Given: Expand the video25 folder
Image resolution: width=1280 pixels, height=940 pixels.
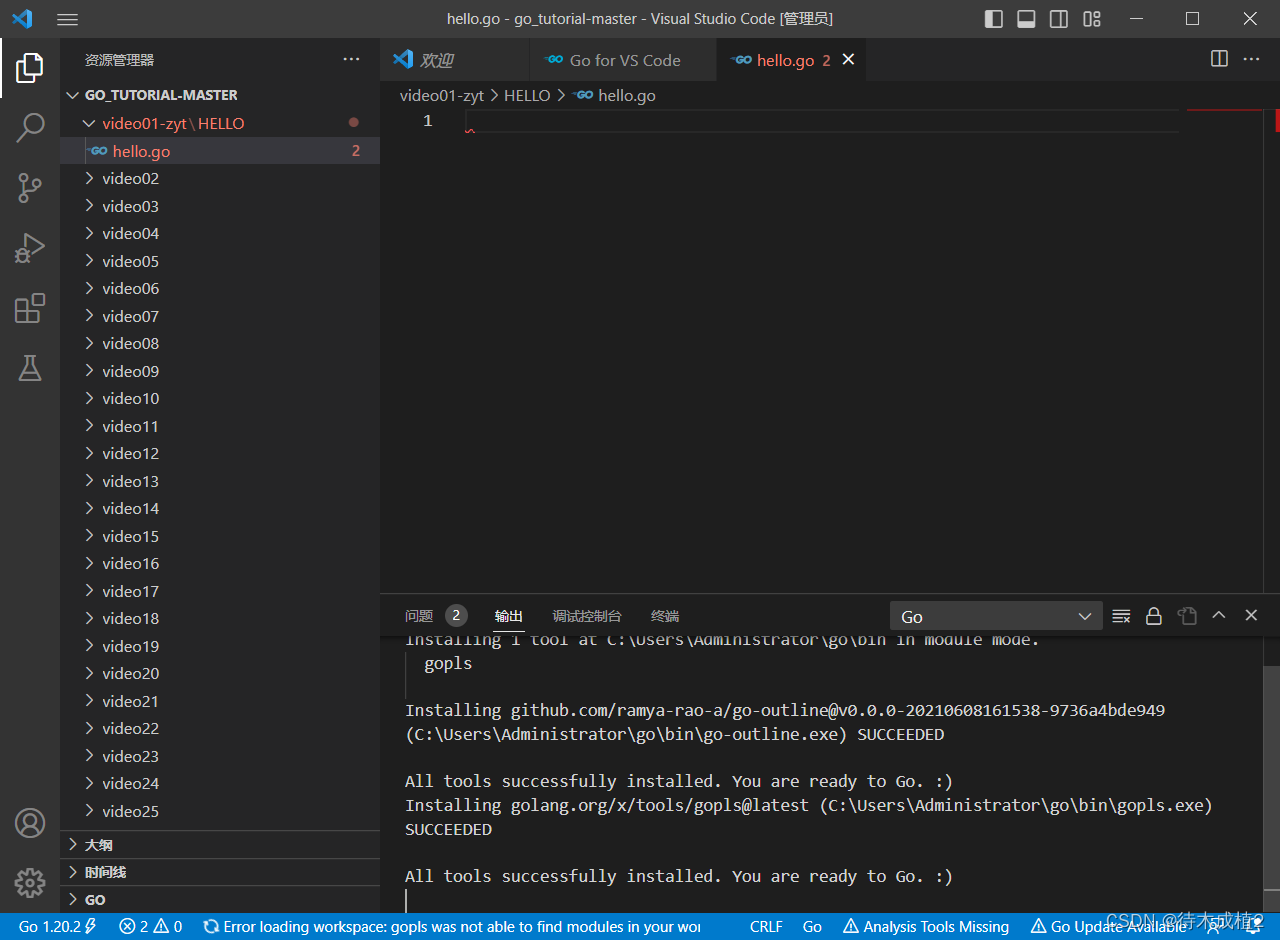Looking at the screenshot, I should (x=220, y=811).
